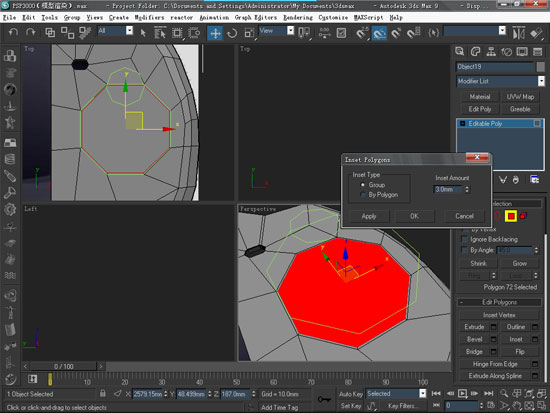Select the Select Object arrow tool
Viewport: 550px width, 413px height.
point(143,33)
